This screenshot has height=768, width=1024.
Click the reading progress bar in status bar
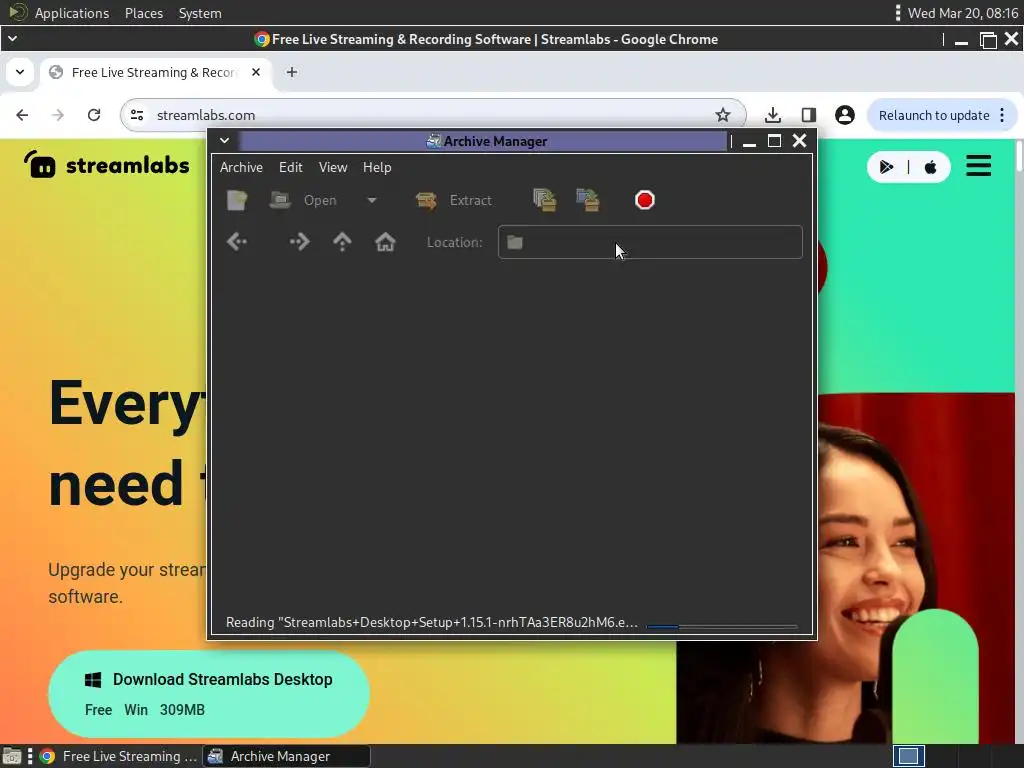tap(722, 626)
